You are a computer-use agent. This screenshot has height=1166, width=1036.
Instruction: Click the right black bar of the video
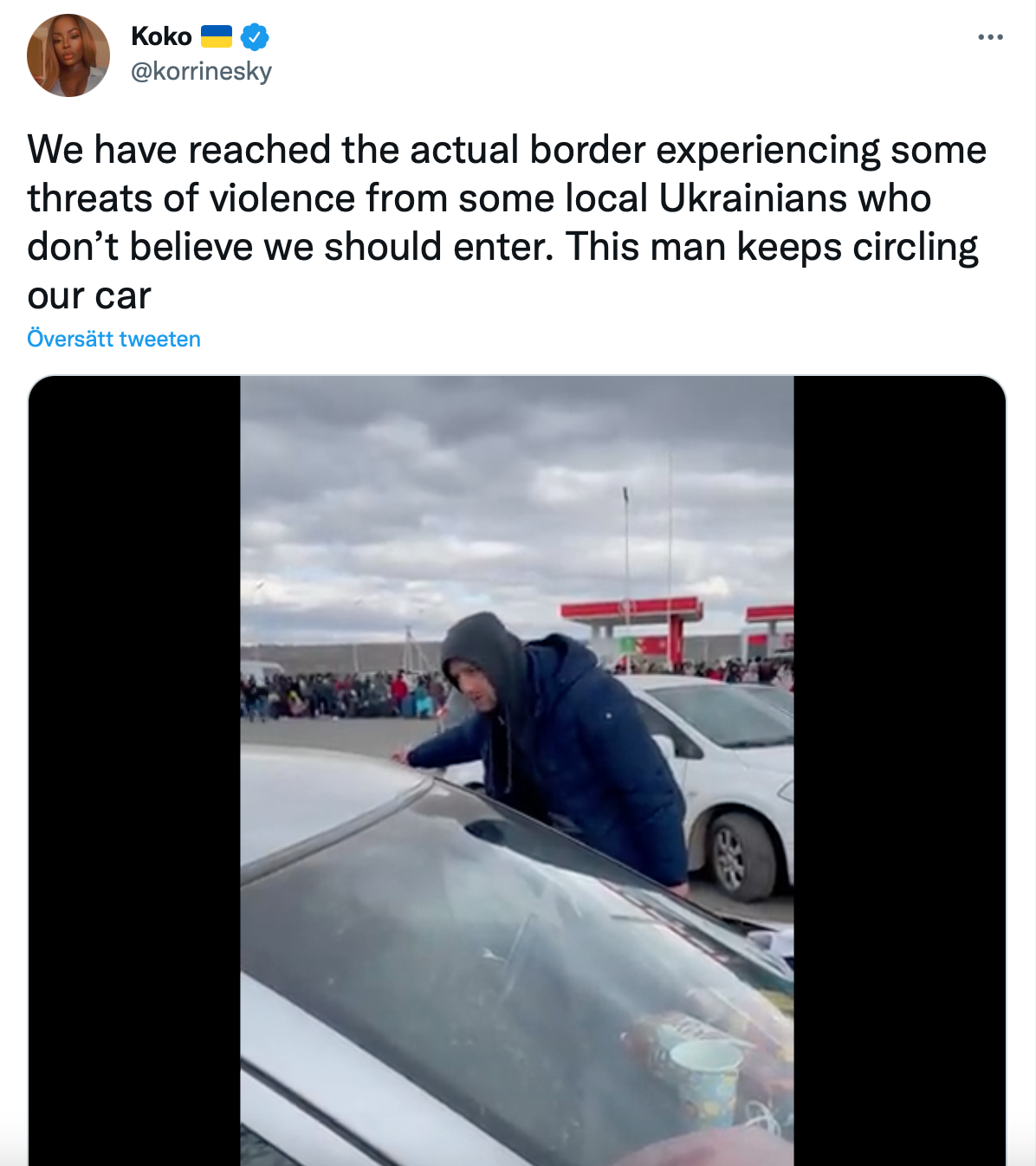click(x=900, y=771)
